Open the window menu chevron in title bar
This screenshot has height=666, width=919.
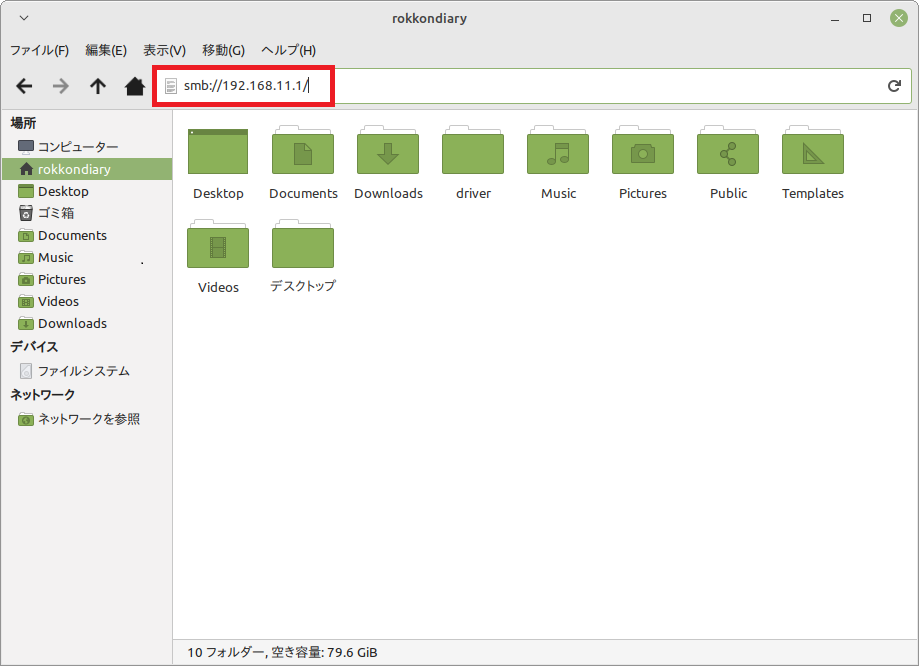click(24, 18)
